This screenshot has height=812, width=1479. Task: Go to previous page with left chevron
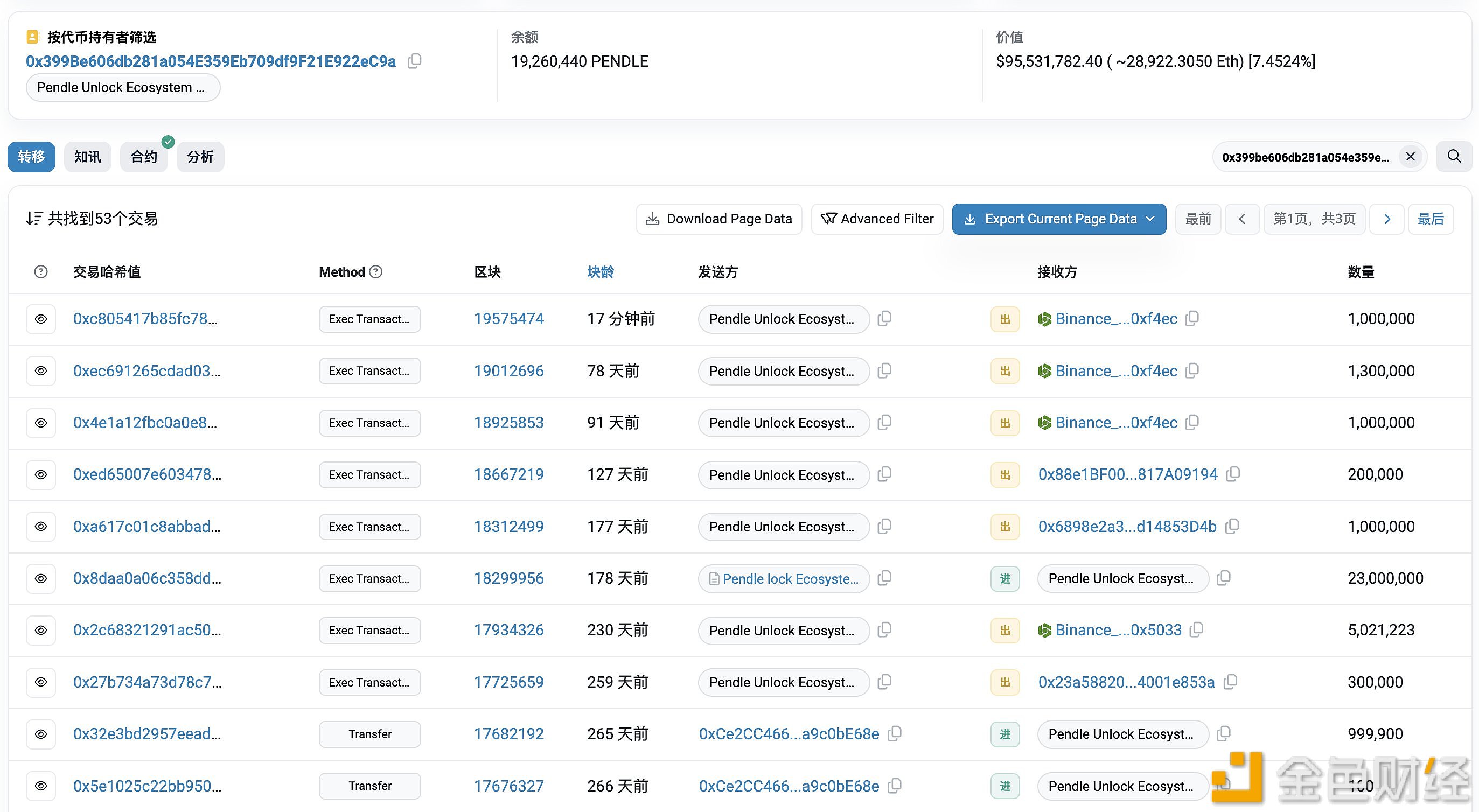pos(1242,219)
